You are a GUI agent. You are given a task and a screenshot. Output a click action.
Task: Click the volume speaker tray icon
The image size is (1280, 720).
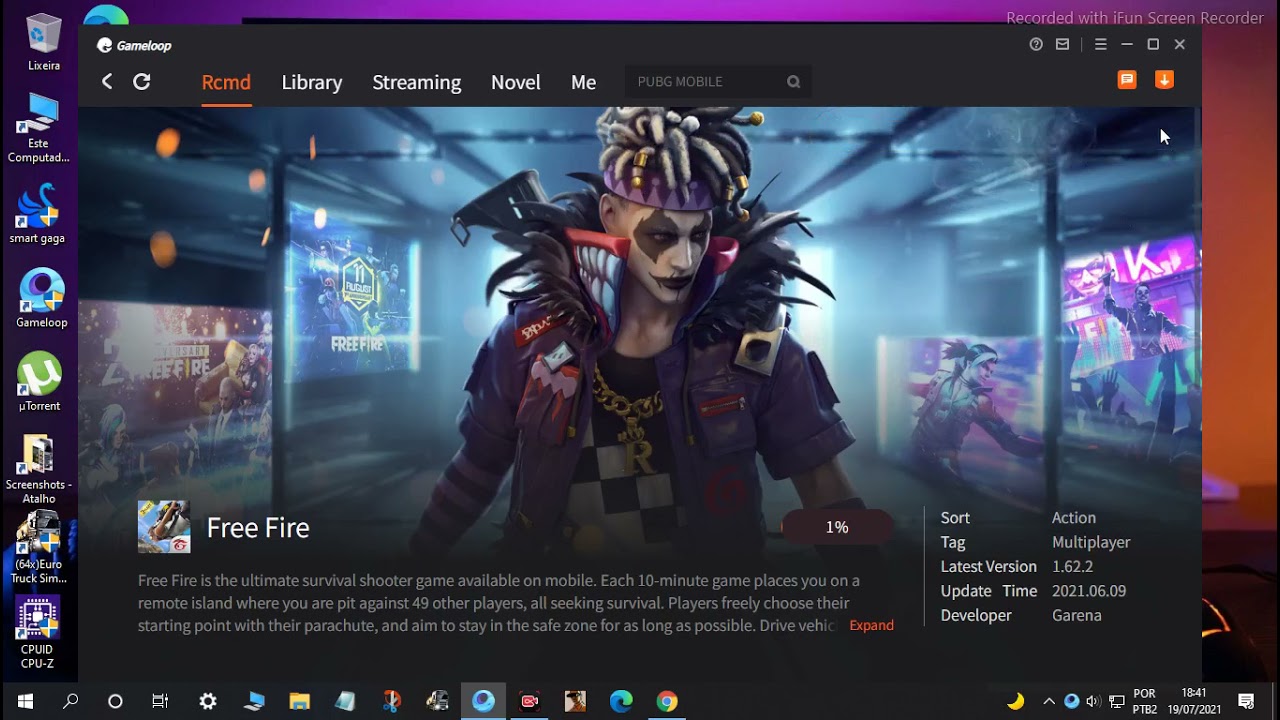[x=1092, y=701]
